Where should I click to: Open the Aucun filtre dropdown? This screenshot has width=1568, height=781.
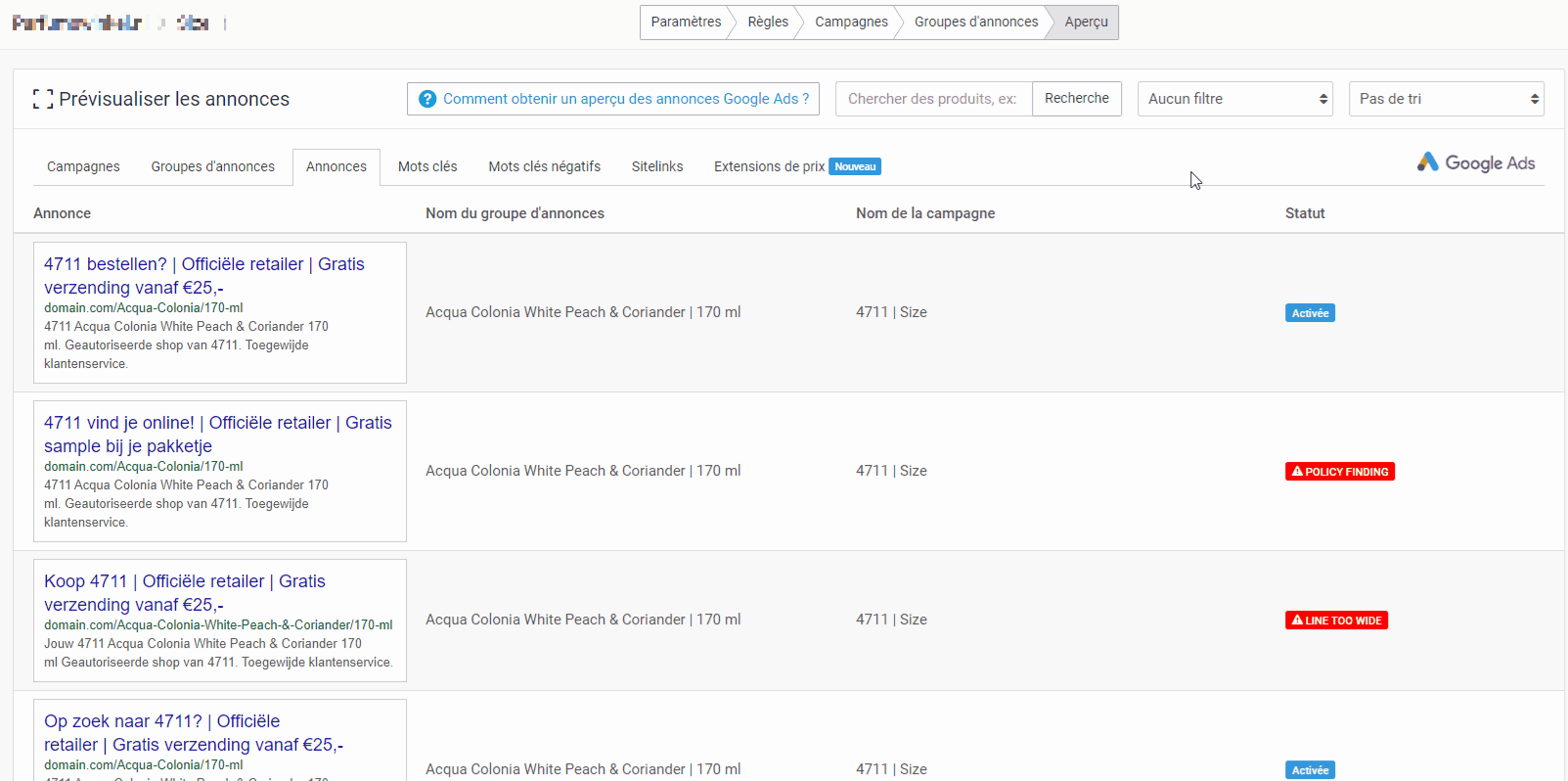pos(1235,99)
